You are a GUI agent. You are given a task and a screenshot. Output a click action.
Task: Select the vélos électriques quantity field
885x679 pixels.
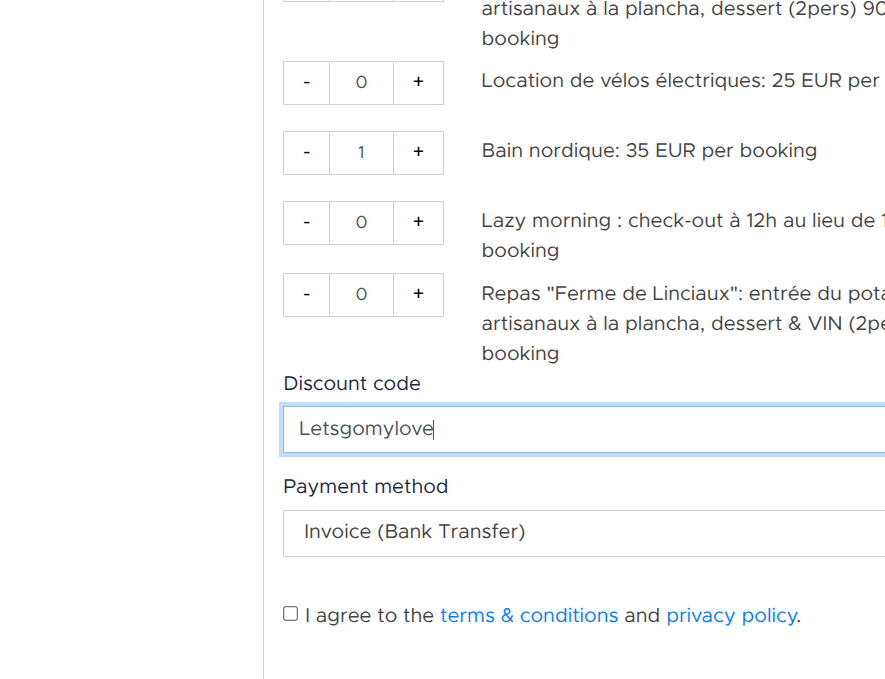(x=361, y=82)
